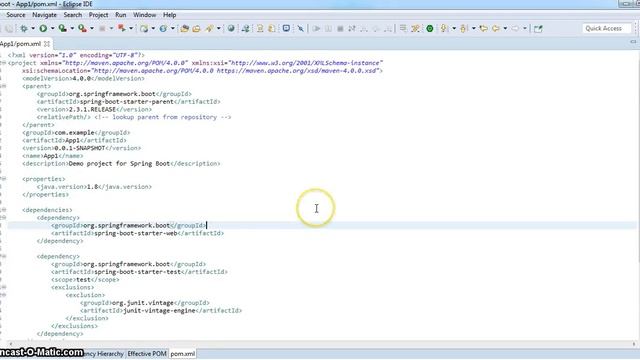Image resolution: width=640 pixels, height=360 pixels.
Task: Switch to the pom.xml bottom tab
Action: tap(182, 354)
